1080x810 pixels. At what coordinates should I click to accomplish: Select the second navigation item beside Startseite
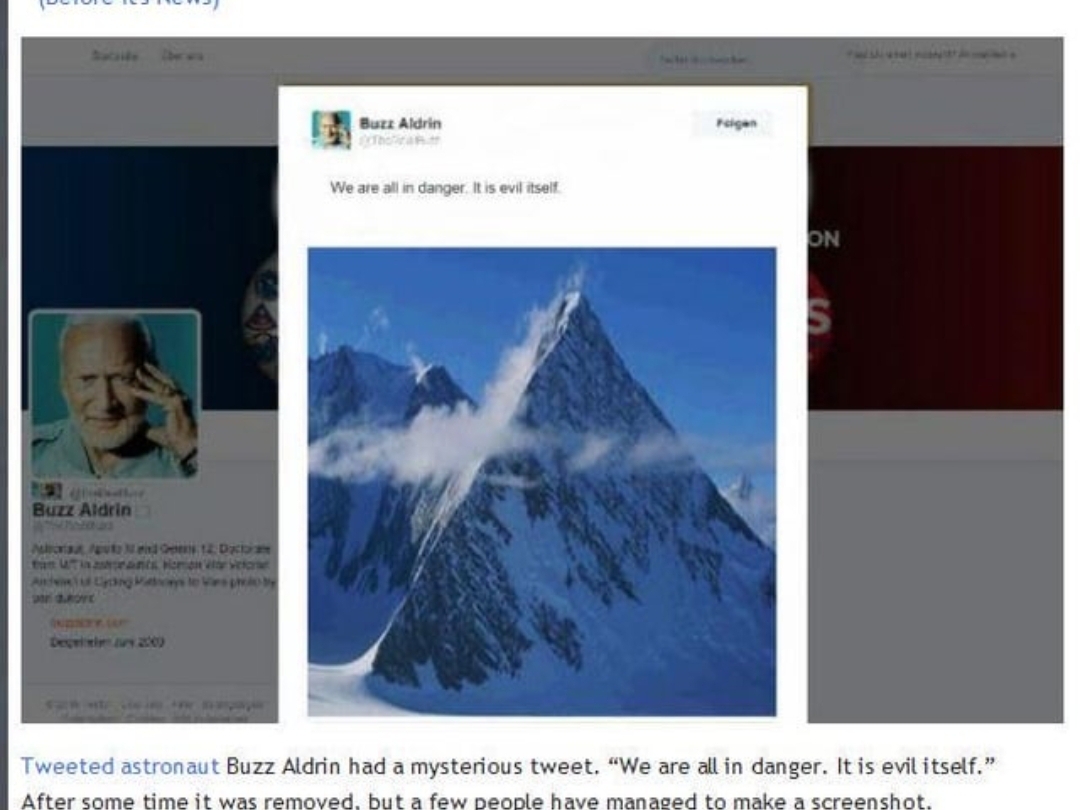pyautogui.click(x=182, y=56)
